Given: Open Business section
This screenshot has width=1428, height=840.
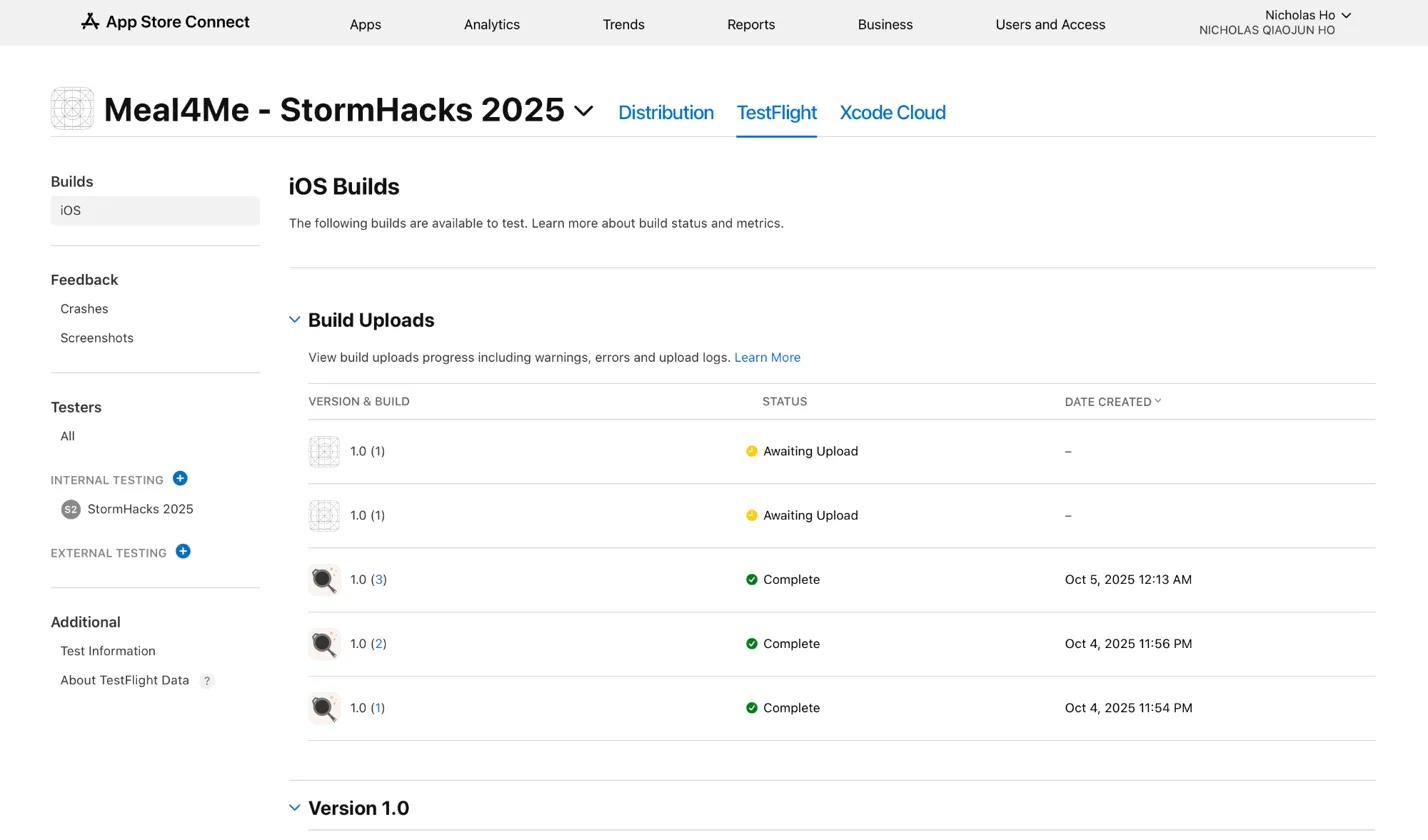Looking at the screenshot, I should click(885, 24).
